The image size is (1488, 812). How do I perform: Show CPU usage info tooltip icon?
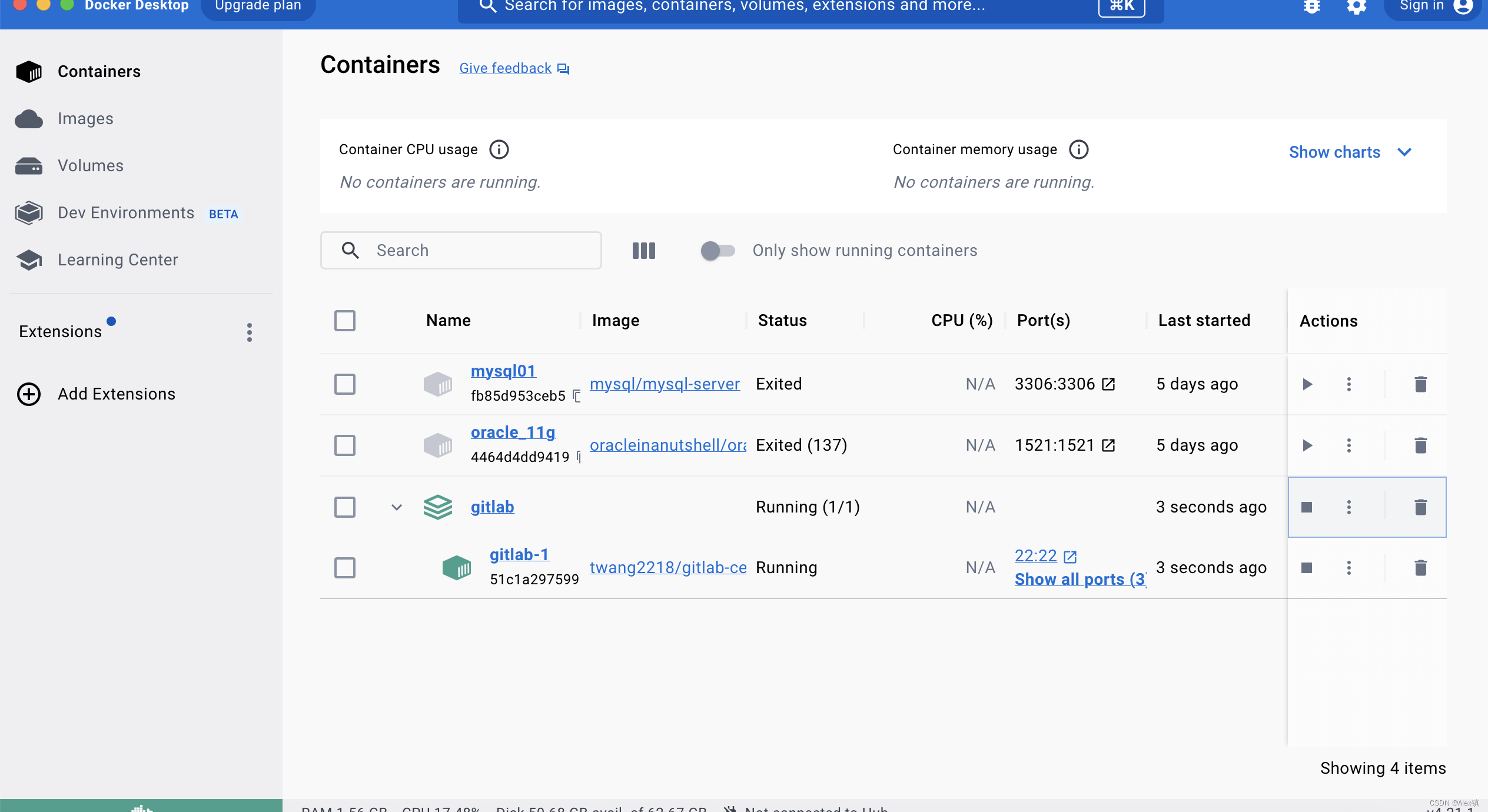pyautogui.click(x=499, y=149)
